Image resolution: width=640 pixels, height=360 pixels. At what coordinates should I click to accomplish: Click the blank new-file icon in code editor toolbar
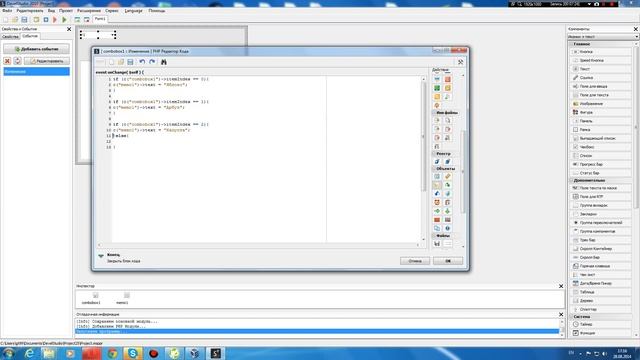[x=111, y=62]
